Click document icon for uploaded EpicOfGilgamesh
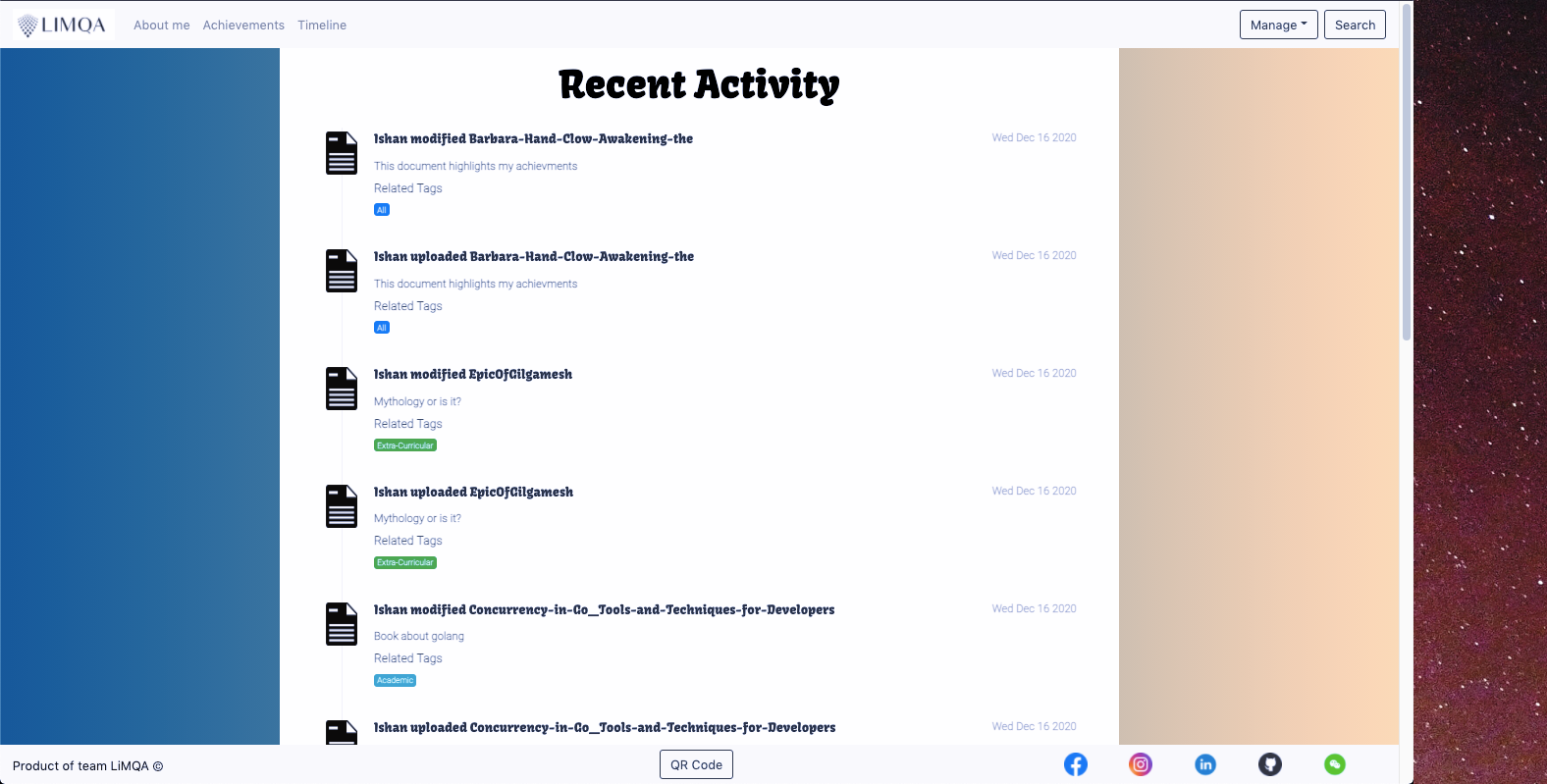This screenshot has height=784, width=1547. coord(342,506)
